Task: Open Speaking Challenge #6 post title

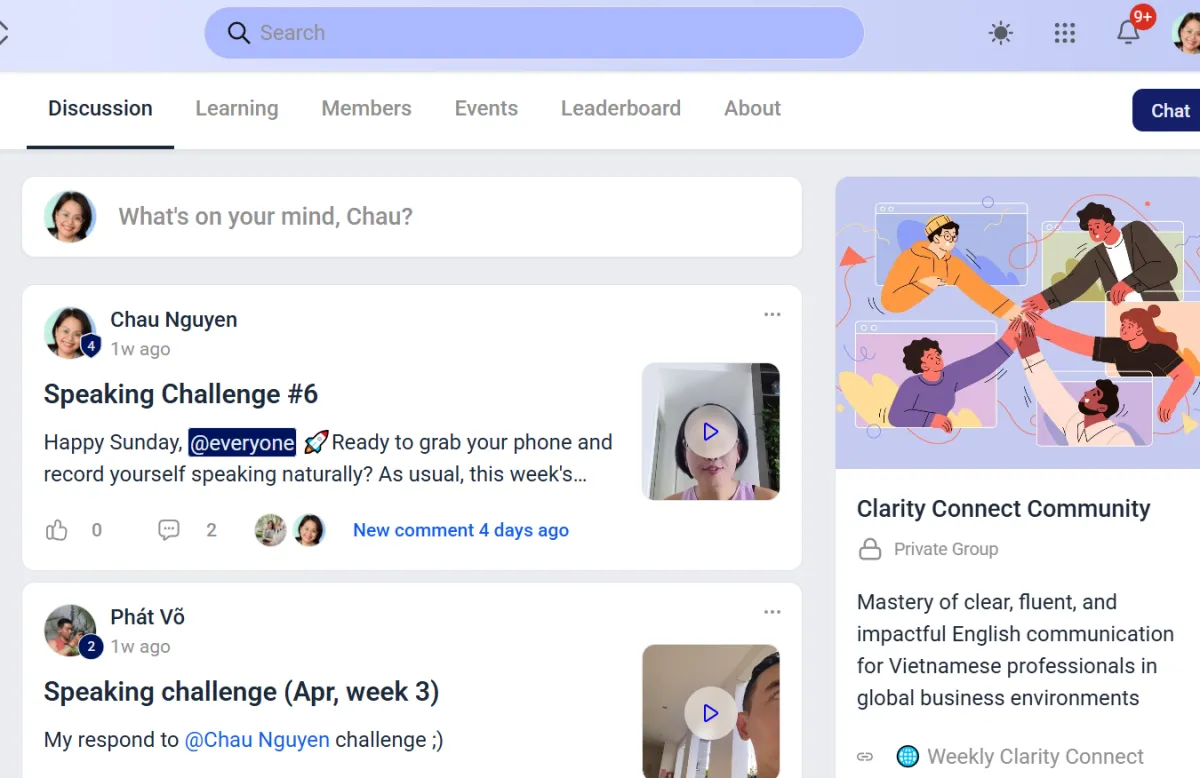Action: point(181,394)
